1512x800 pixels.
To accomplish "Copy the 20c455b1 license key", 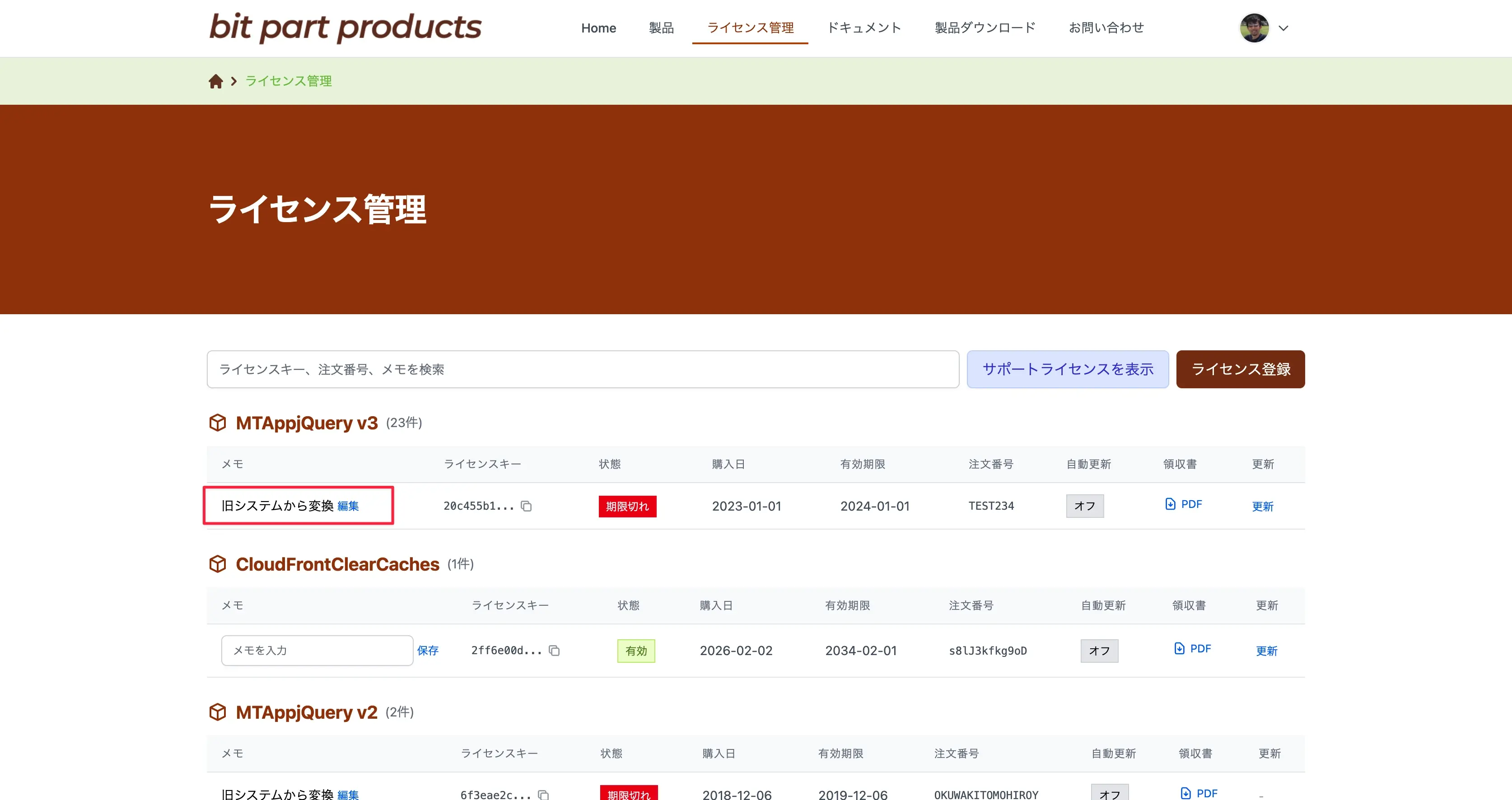I will click(x=527, y=506).
